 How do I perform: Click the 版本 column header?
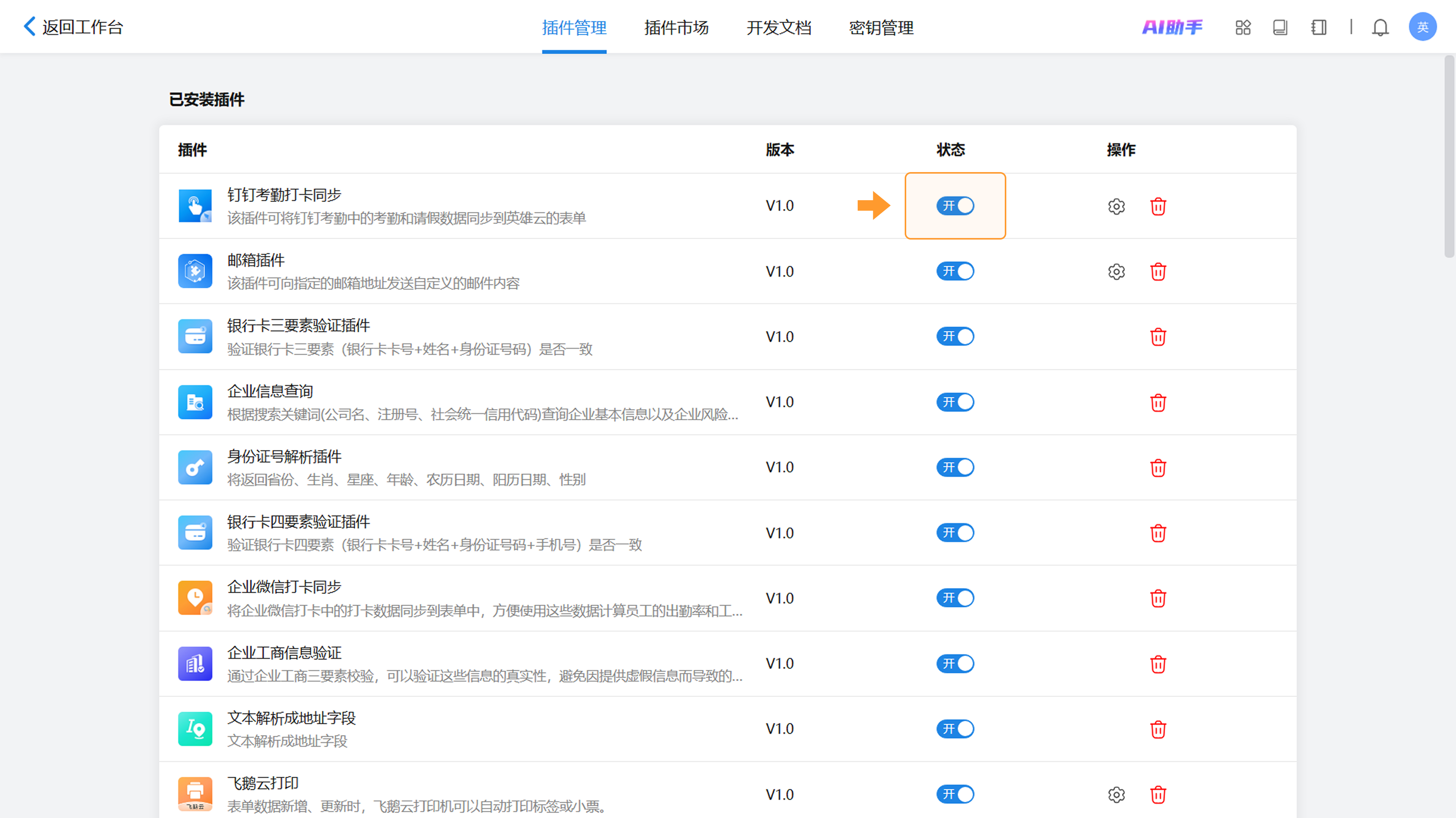tap(780, 150)
